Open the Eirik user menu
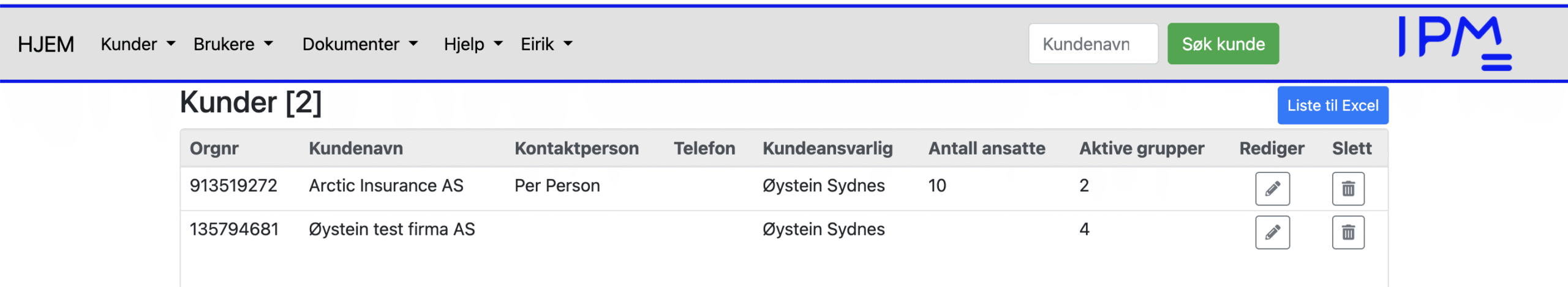Viewport: 1568px width, 287px height. pyautogui.click(x=546, y=44)
